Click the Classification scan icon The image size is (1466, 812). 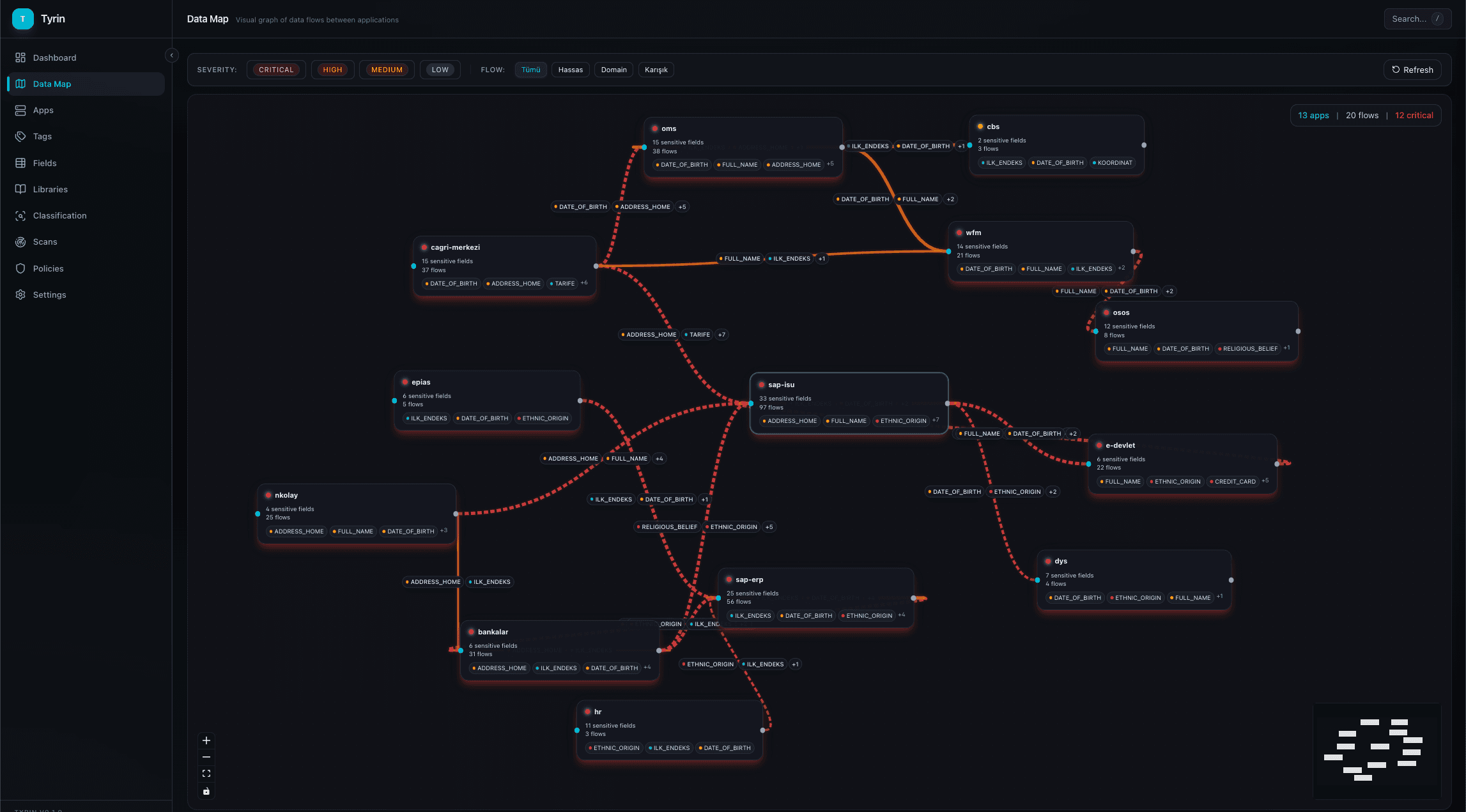point(20,216)
